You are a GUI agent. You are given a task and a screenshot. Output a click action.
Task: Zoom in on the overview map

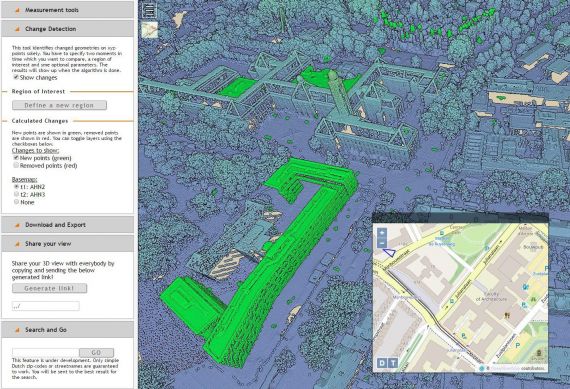(382, 233)
